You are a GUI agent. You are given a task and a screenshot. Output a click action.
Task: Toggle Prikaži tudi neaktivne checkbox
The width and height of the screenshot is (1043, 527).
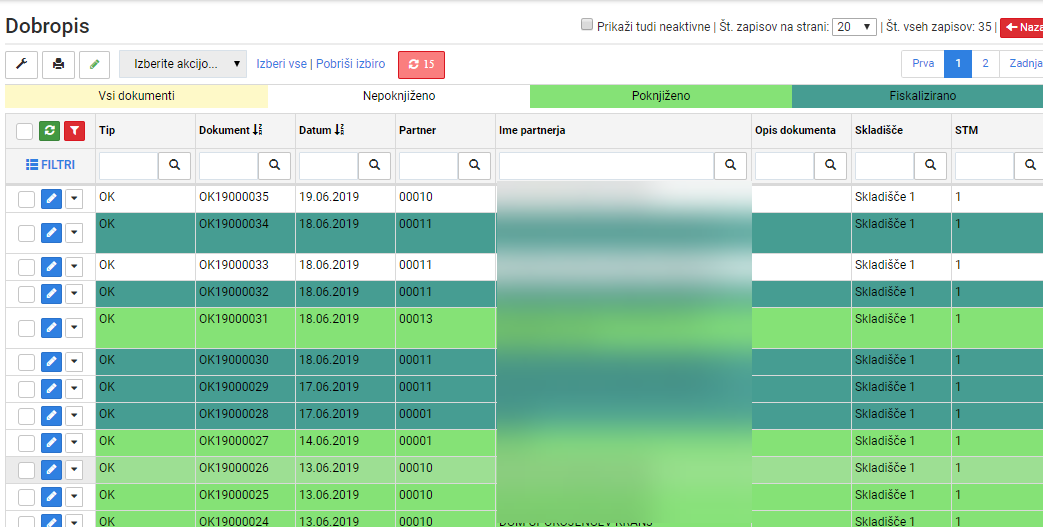[x=587, y=25]
